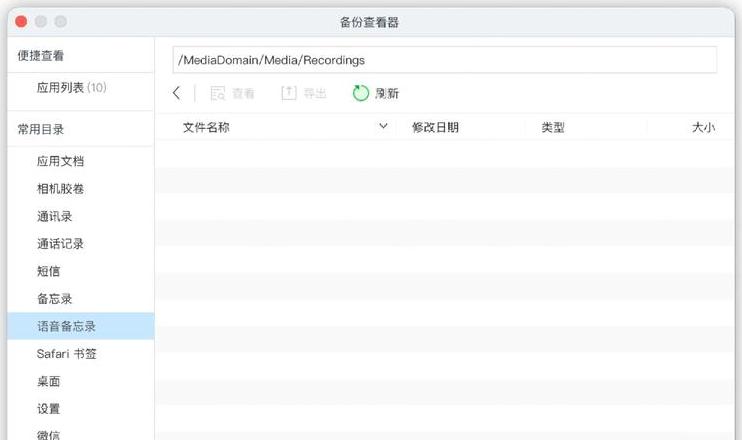This screenshot has height=440, width=742.
Task: Open 通话记录 in the sidebar
Action: pyautogui.click(x=61, y=244)
